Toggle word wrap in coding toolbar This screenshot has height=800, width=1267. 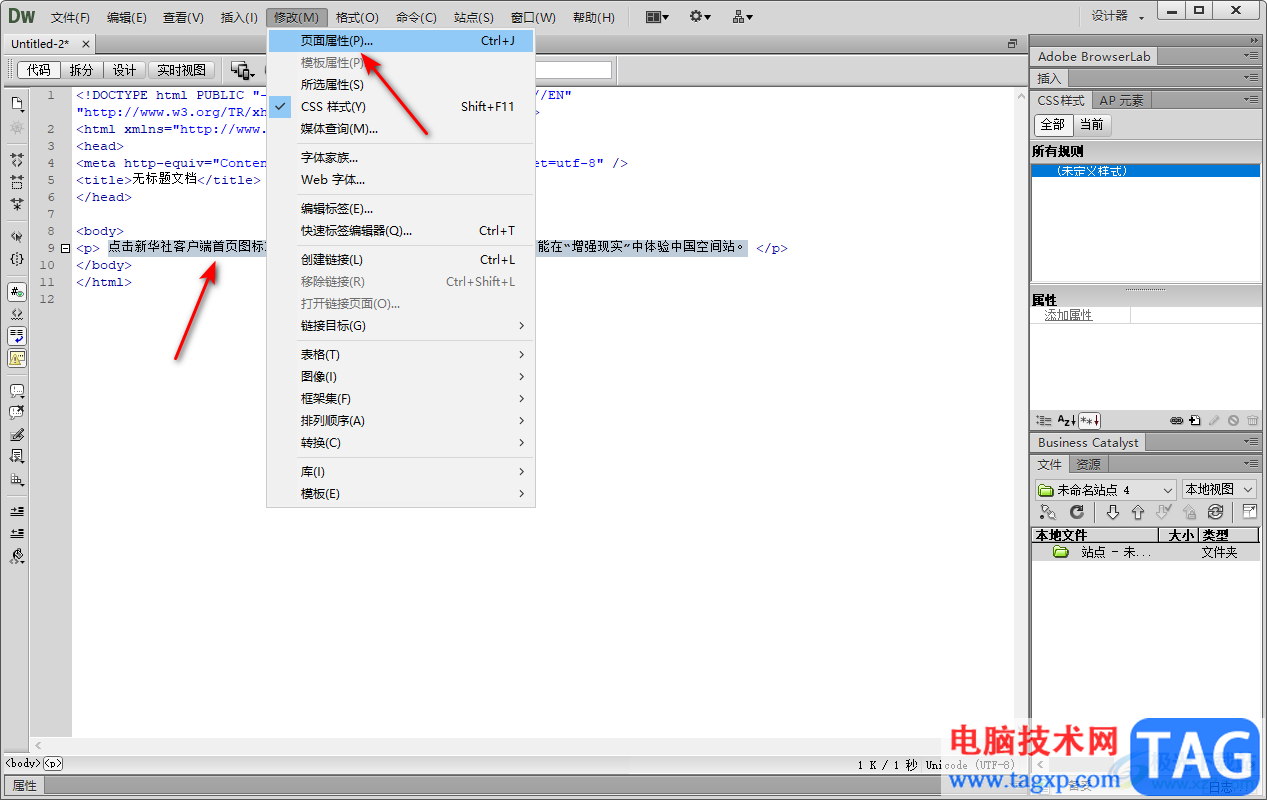[17, 336]
